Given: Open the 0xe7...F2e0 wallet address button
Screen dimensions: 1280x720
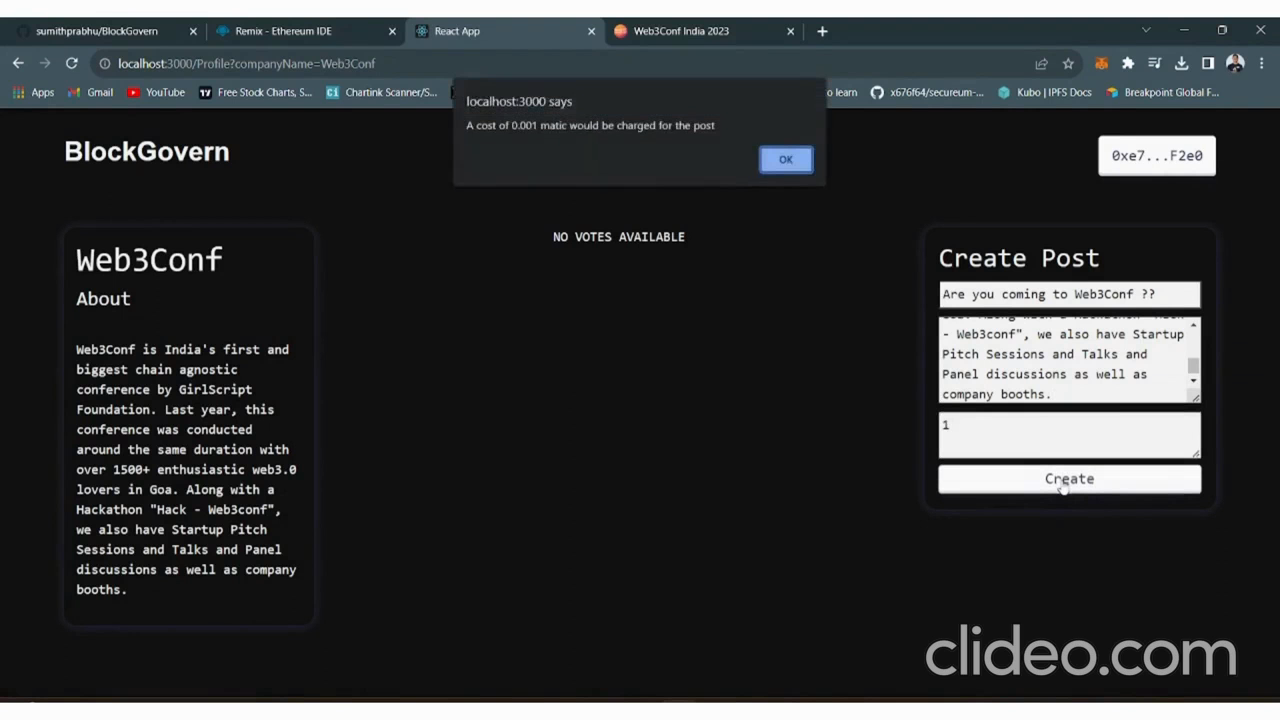Looking at the screenshot, I should 1157,156.
